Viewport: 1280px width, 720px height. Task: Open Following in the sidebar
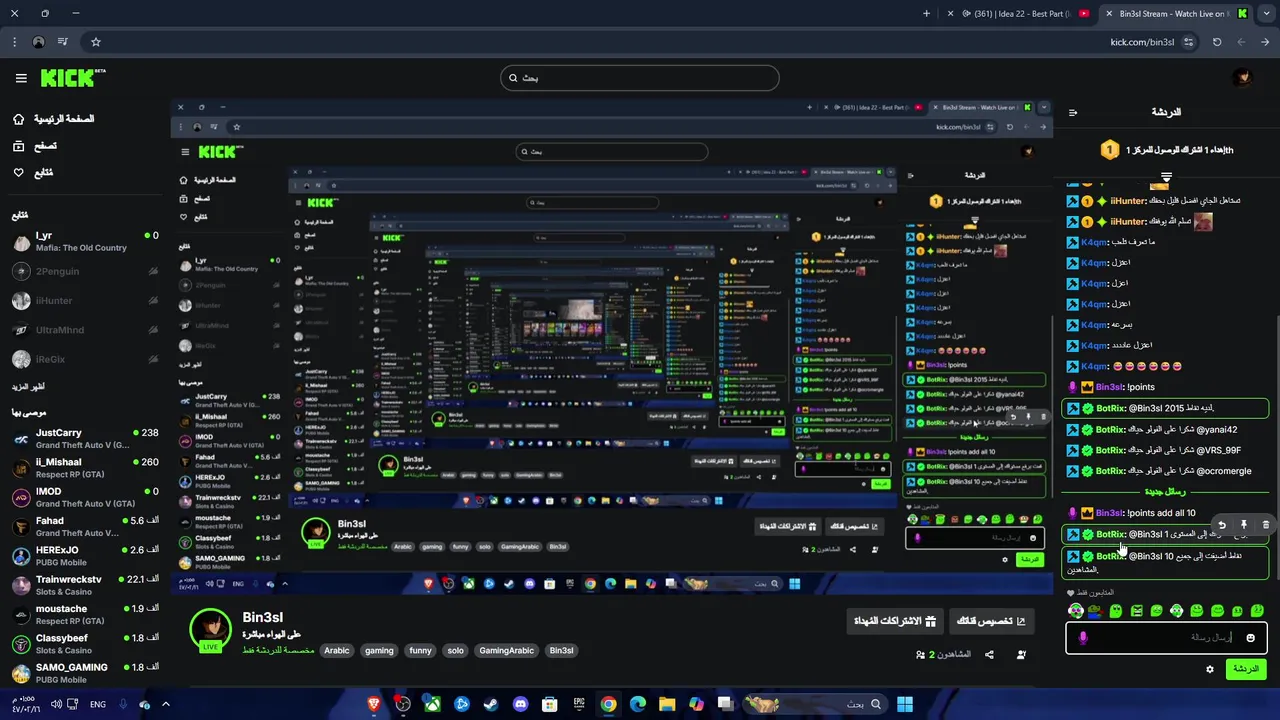[x=33, y=172]
